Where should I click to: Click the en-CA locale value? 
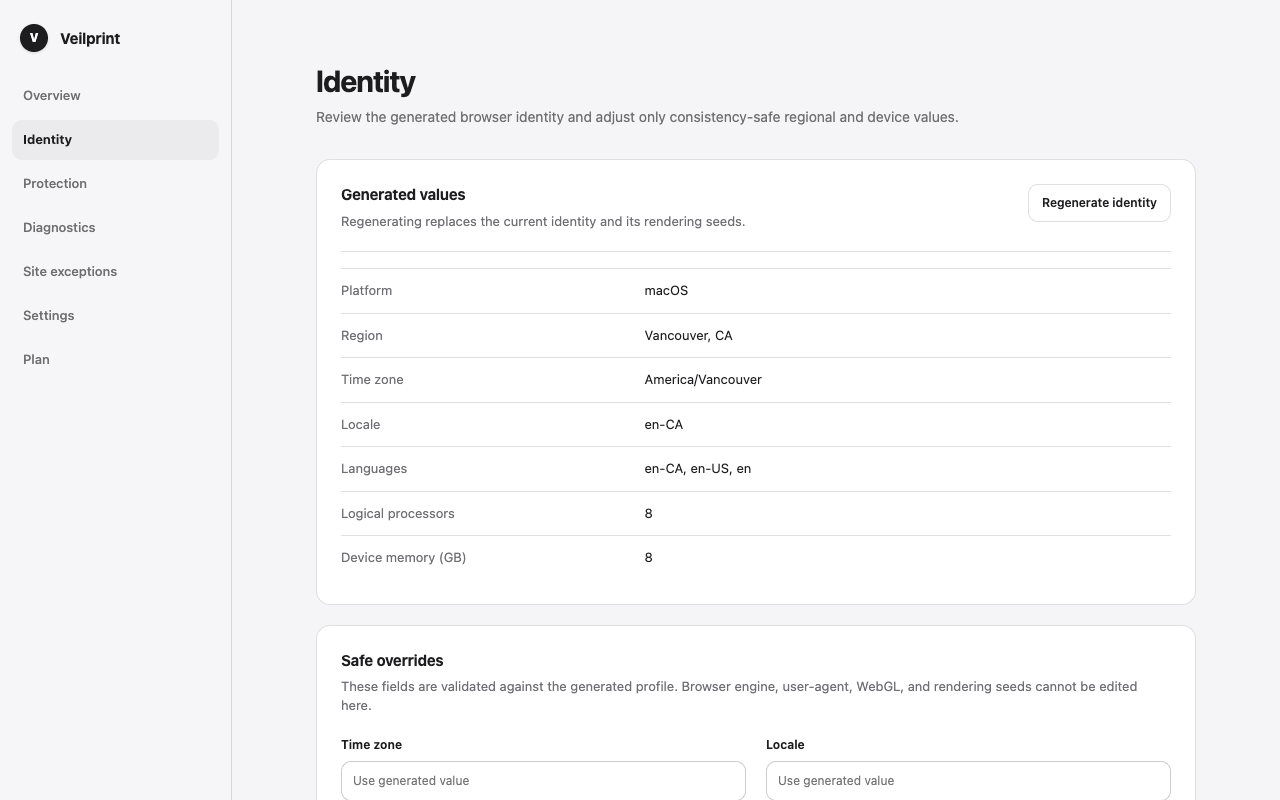[x=664, y=425]
